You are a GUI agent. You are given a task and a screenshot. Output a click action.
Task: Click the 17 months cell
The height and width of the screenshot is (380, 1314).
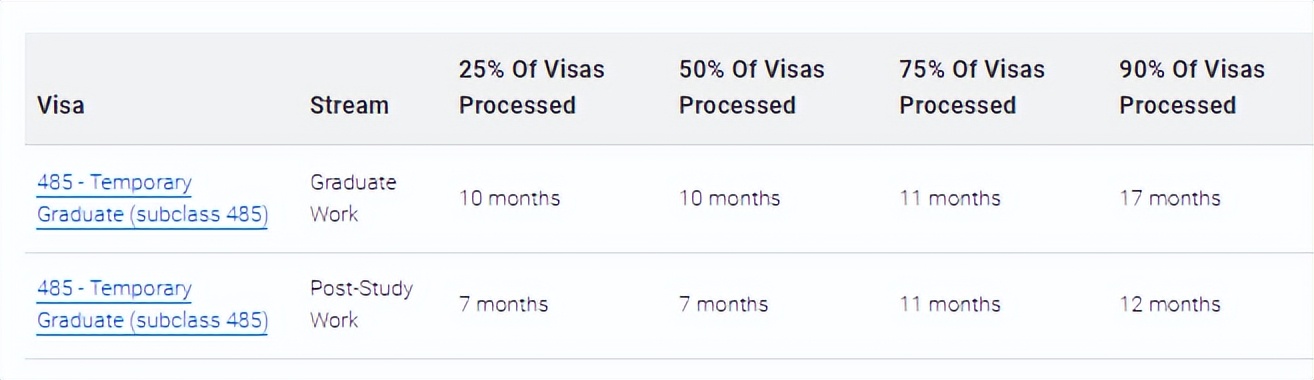click(x=1169, y=198)
